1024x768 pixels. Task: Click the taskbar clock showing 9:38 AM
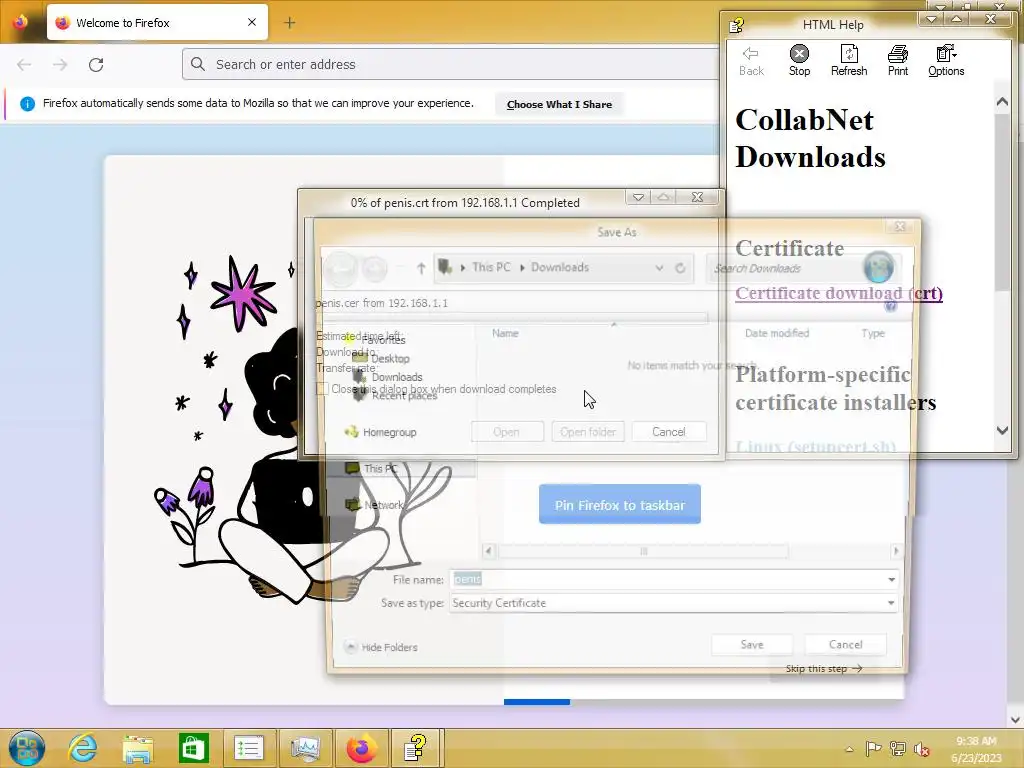click(976, 749)
